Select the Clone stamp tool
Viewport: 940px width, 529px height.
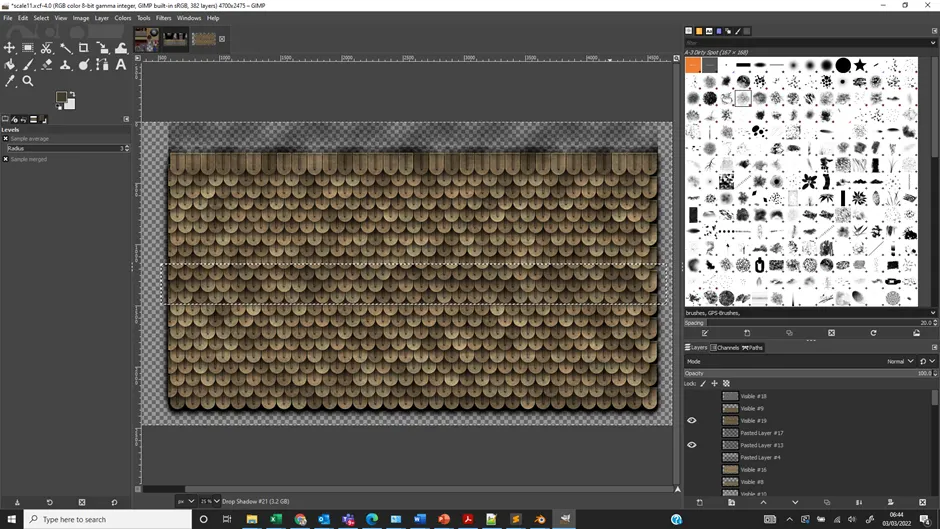pos(65,64)
